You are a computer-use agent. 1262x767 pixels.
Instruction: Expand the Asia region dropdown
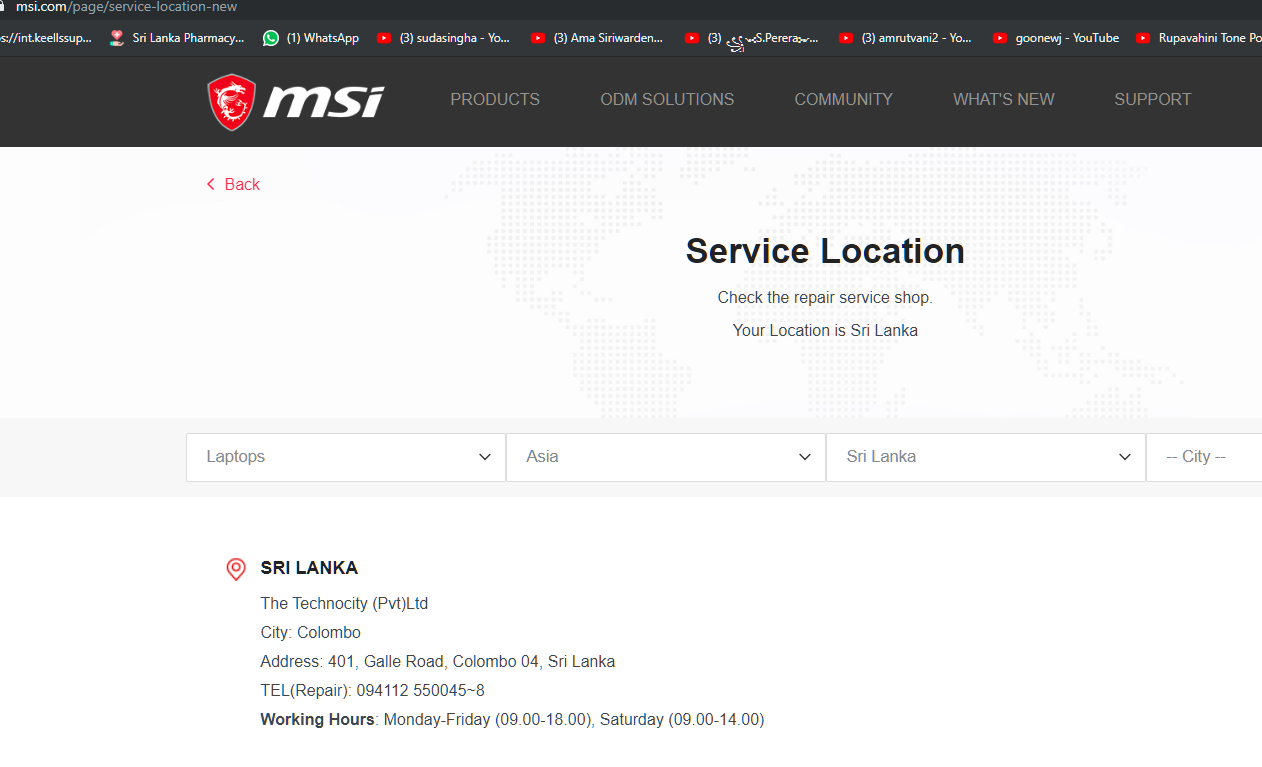click(666, 457)
